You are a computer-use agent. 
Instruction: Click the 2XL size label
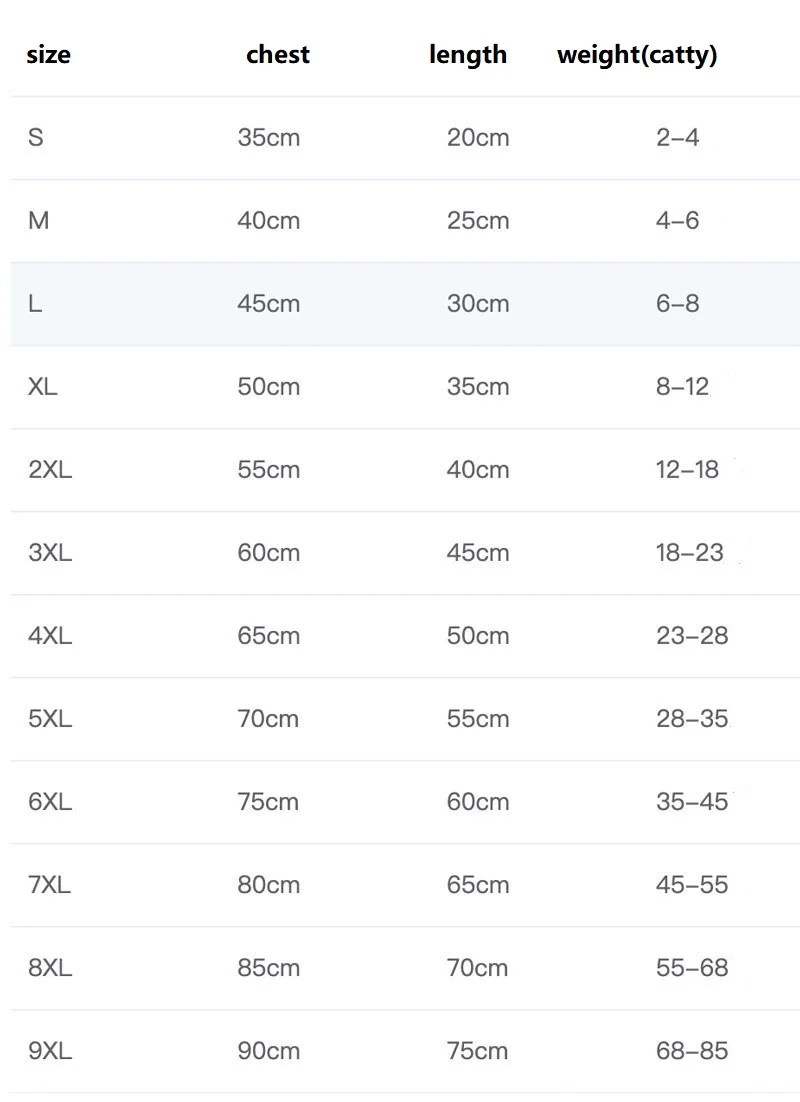coord(50,470)
